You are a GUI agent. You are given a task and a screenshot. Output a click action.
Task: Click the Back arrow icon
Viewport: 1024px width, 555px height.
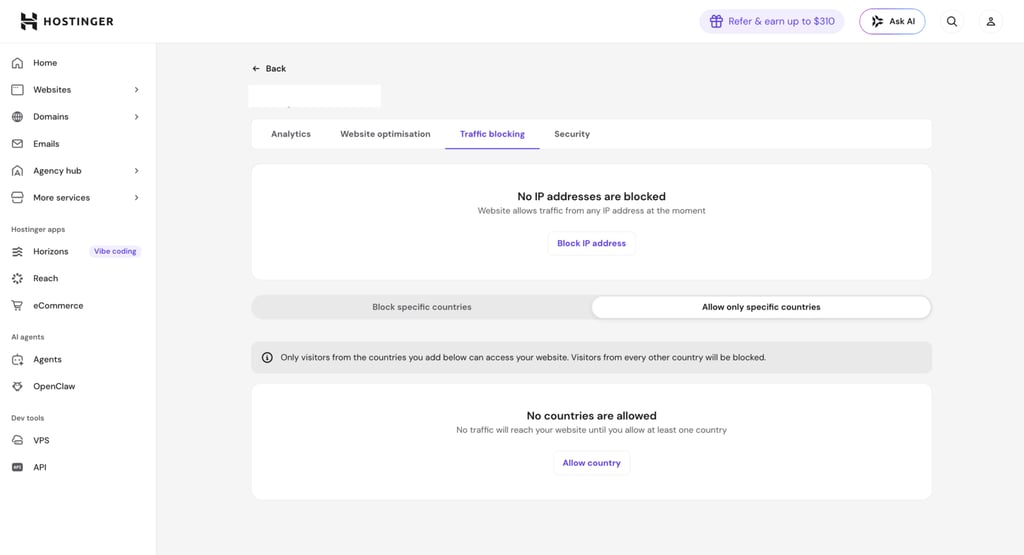pos(256,69)
